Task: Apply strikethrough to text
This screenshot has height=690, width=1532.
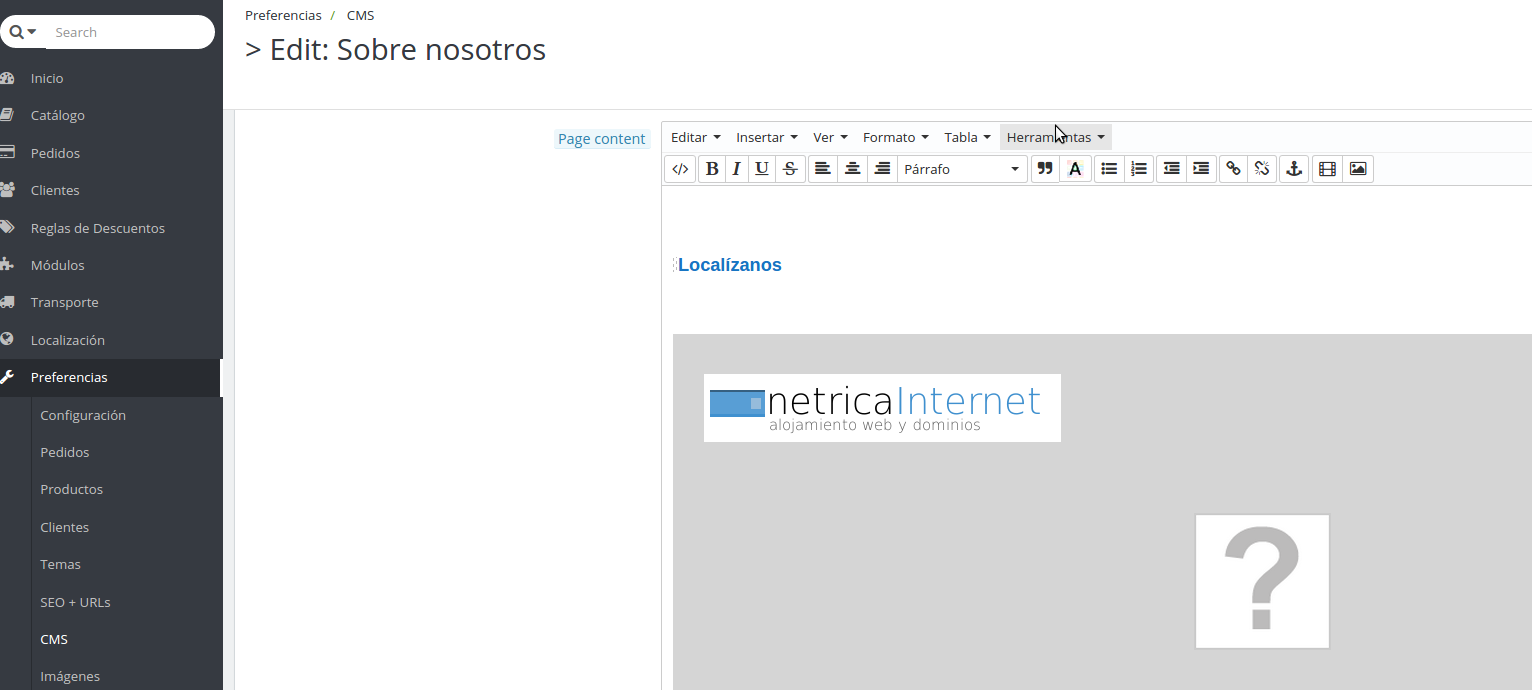Action: (790, 169)
